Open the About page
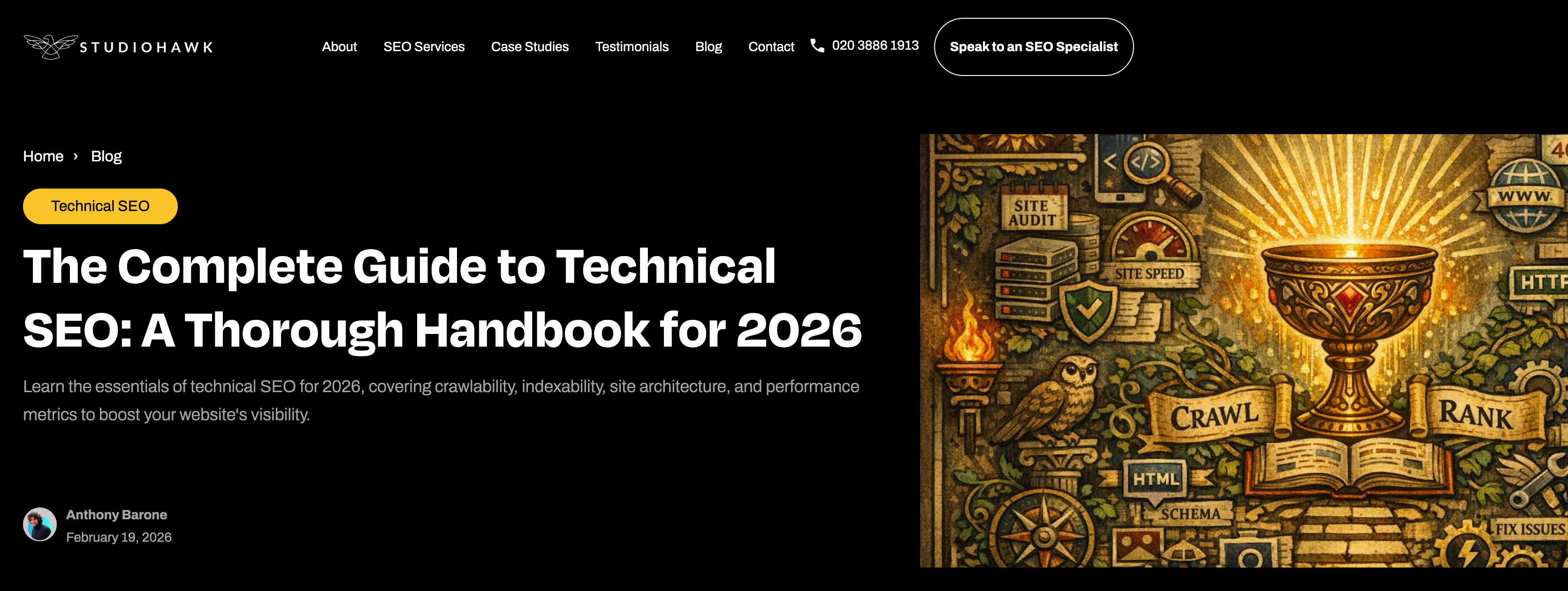Image resolution: width=1568 pixels, height=591 pixels. [x=339, y=46]
